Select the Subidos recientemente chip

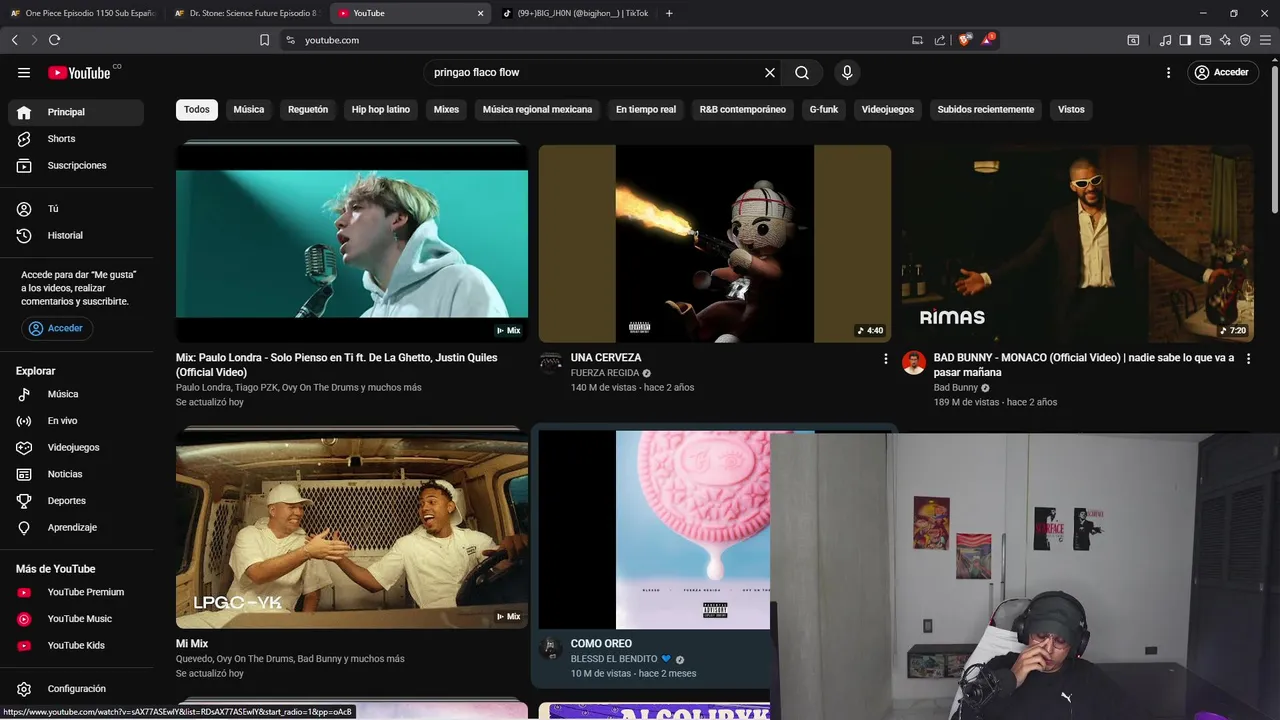[x=986, y=109]
